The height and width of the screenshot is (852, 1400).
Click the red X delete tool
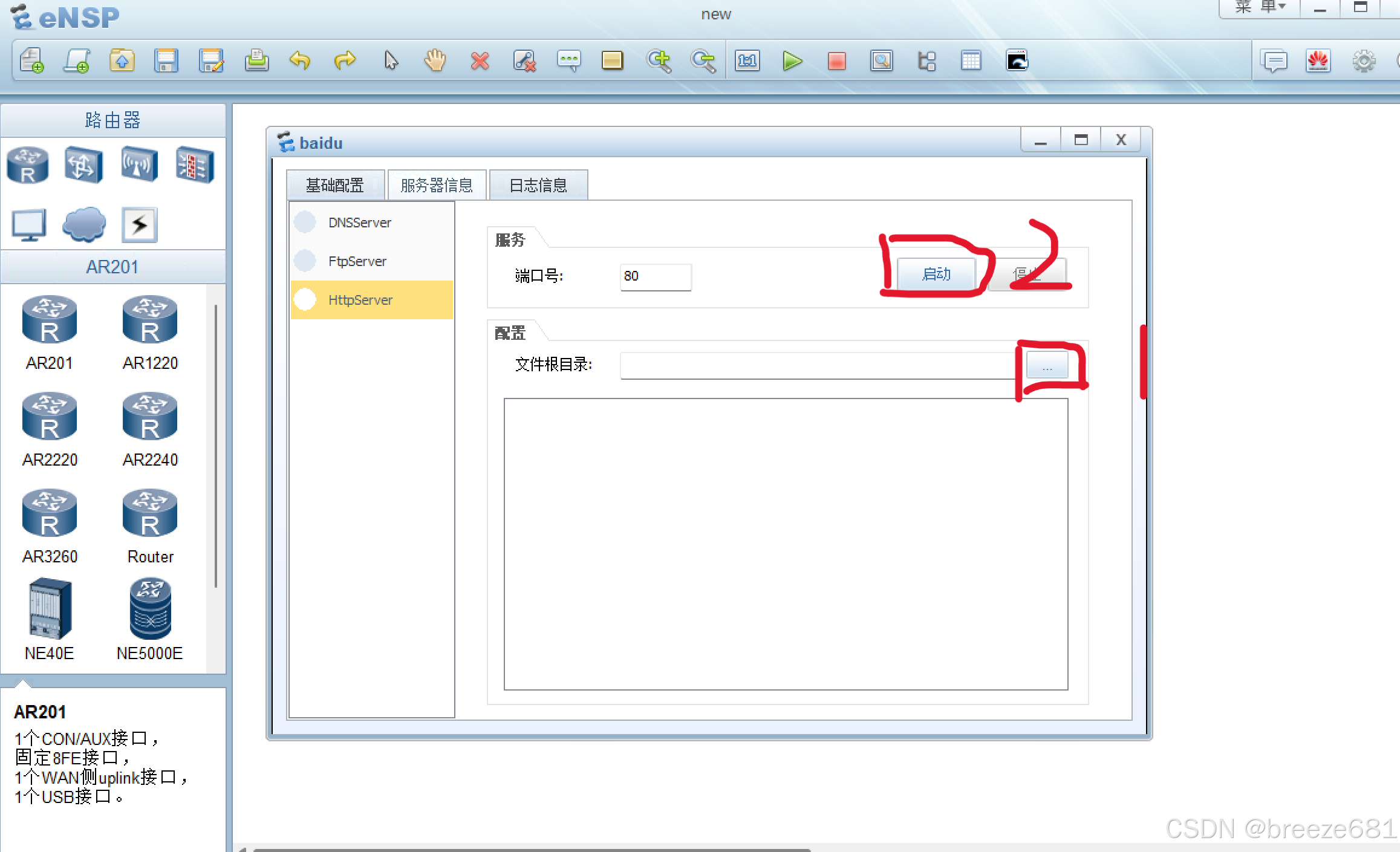click(x=480, y=61)
